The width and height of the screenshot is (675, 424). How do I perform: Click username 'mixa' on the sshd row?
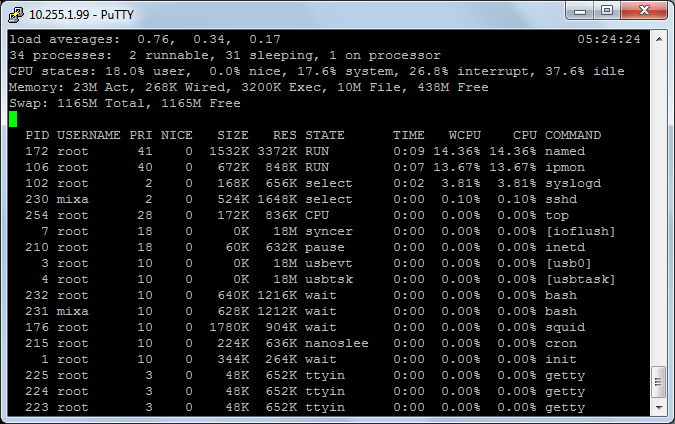(x=73, y=199)
